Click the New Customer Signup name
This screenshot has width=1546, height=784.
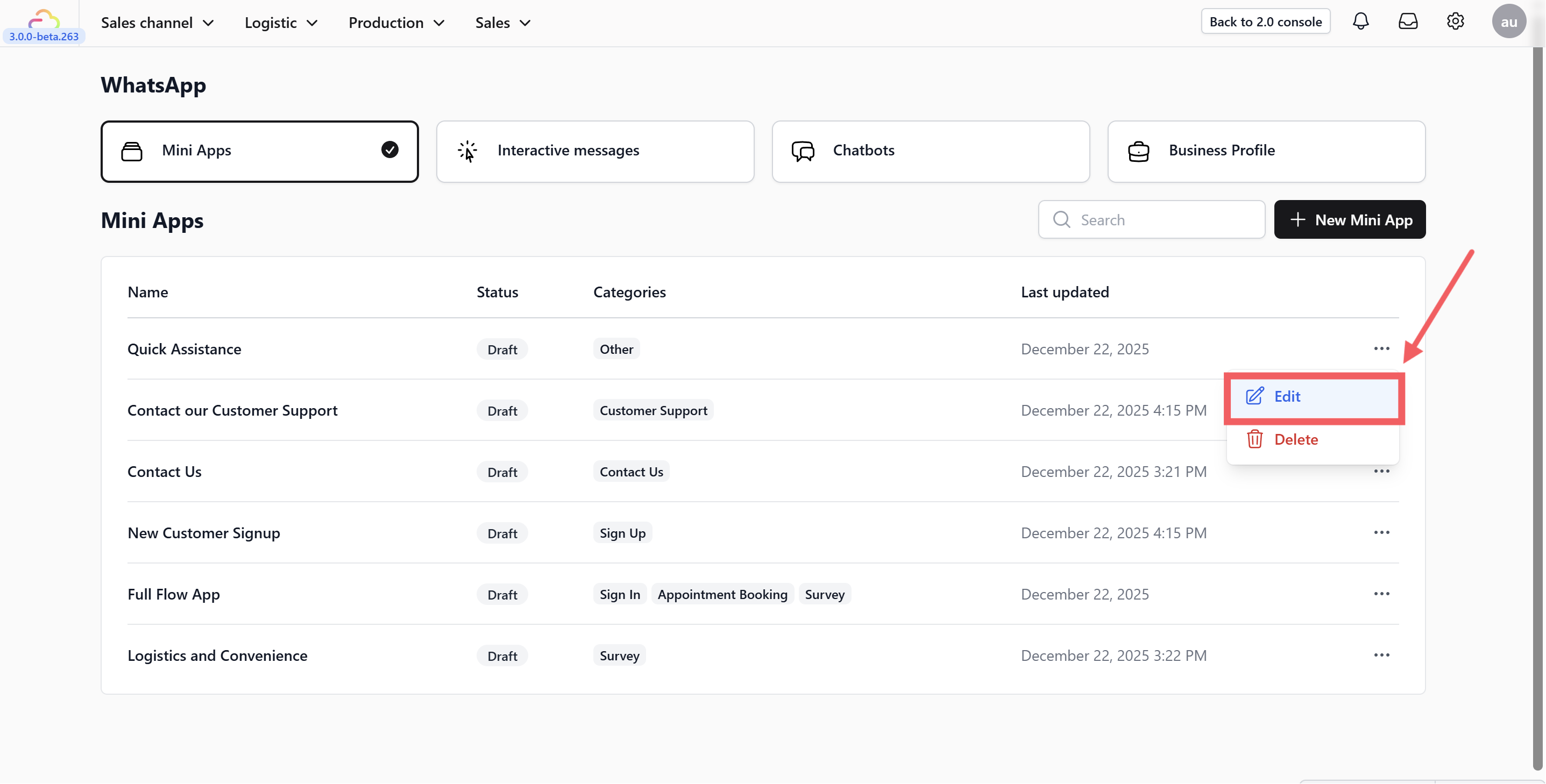[x=203, y=533]
